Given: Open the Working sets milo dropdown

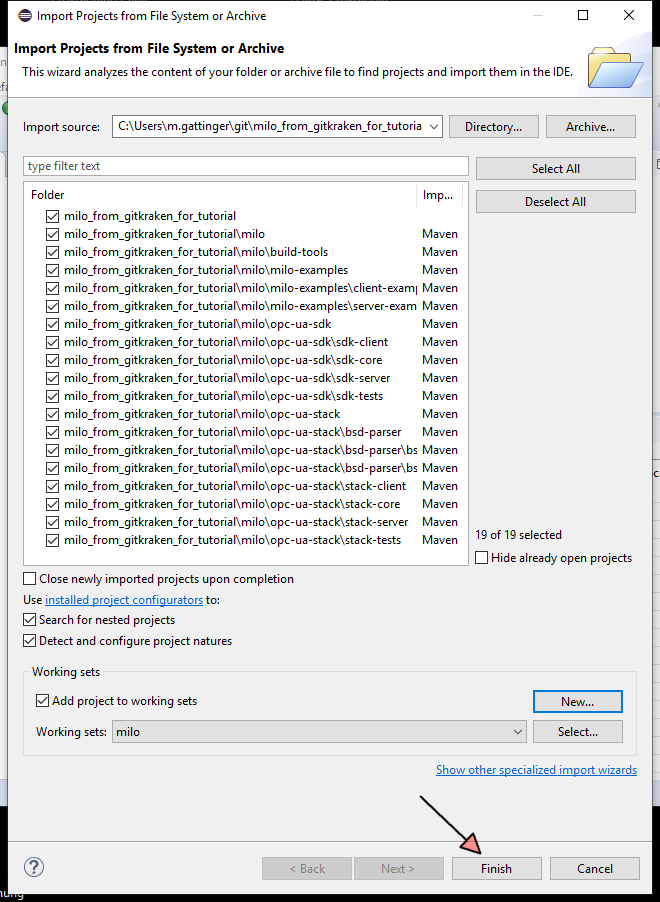Looking at the screenshot, I should (x=319, y=732).
